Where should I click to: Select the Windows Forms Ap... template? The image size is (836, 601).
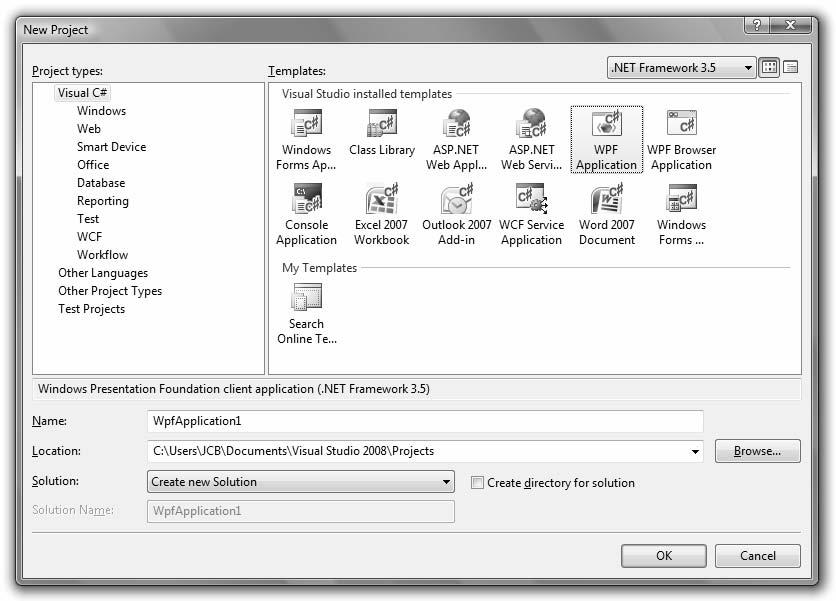coord(306,140)
